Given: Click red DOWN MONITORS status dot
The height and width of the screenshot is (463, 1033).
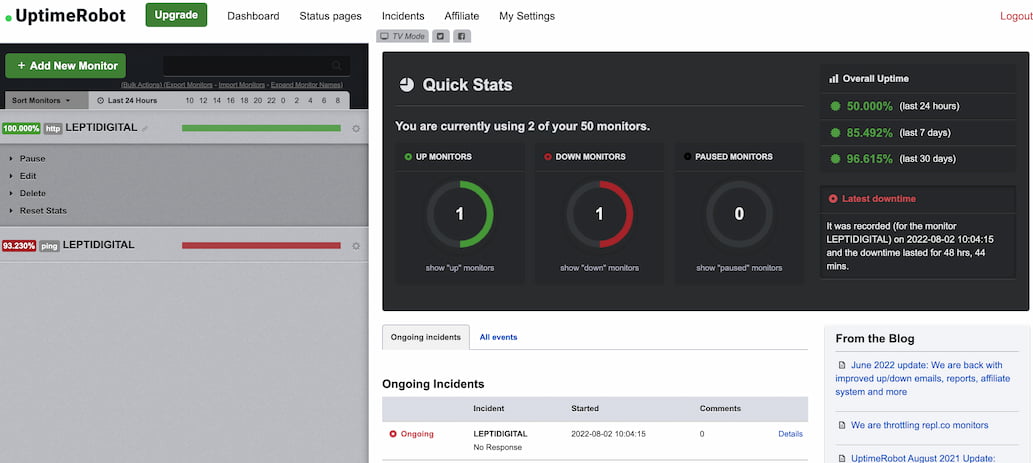Looking at the screenshot, I should pos(547,157).
